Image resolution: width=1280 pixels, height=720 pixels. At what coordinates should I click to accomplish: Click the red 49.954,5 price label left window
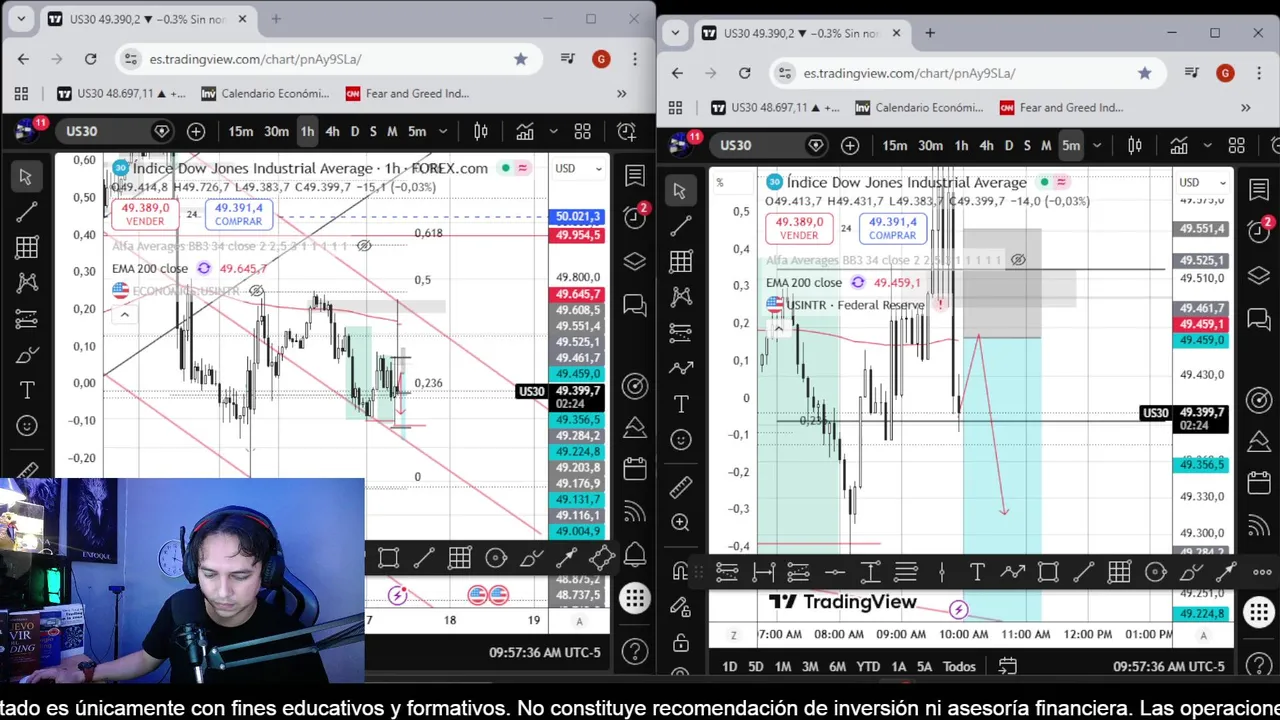(577, 235)
